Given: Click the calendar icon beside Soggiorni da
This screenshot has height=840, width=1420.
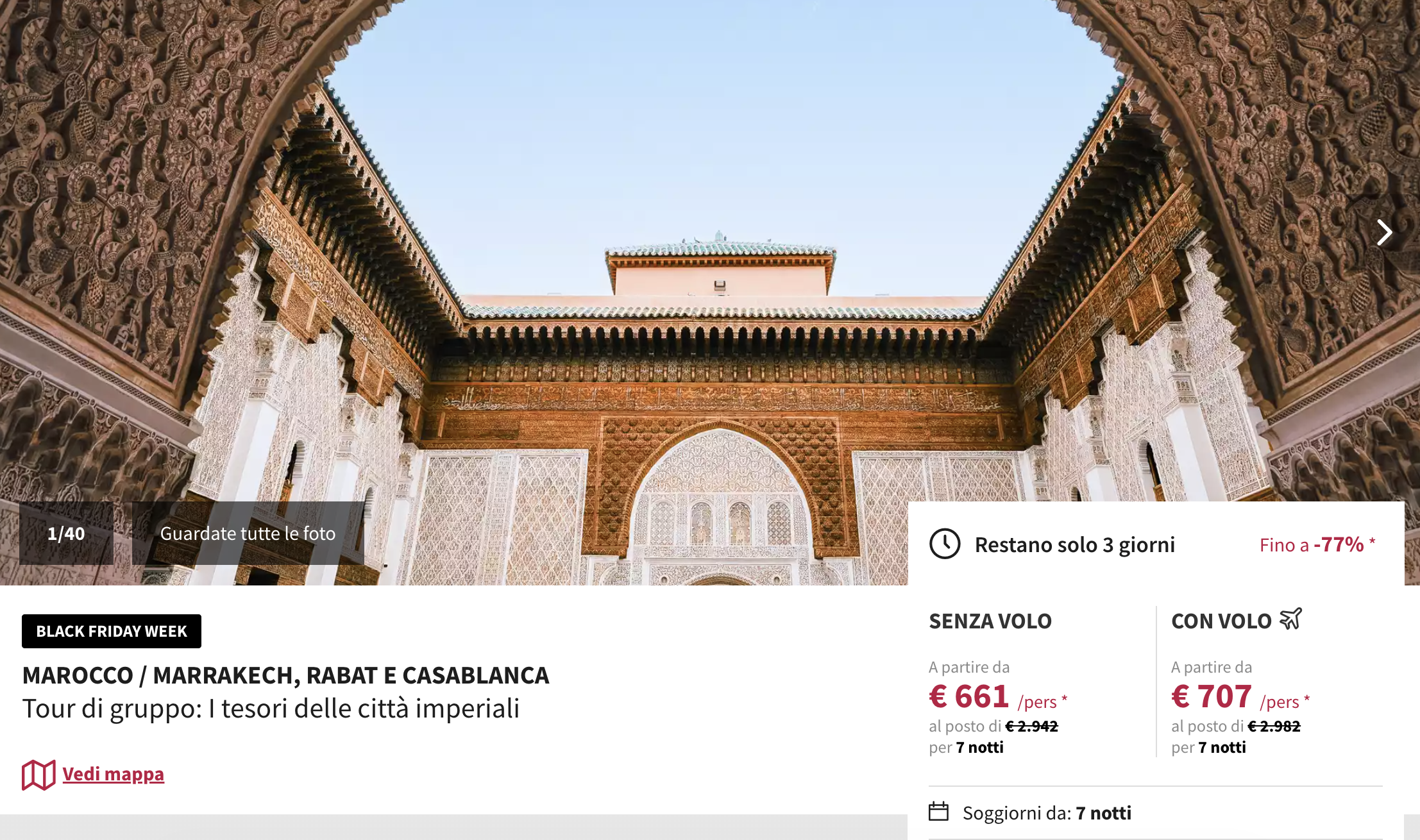Looking at the screenshot, I should (x=939, y=811).
